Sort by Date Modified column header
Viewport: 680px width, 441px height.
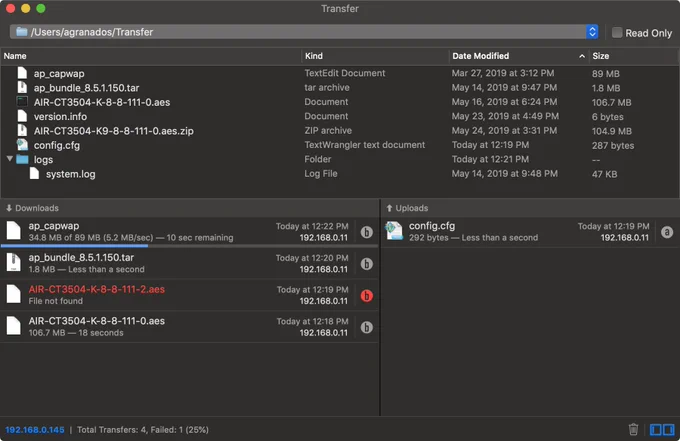coord(481,56)
